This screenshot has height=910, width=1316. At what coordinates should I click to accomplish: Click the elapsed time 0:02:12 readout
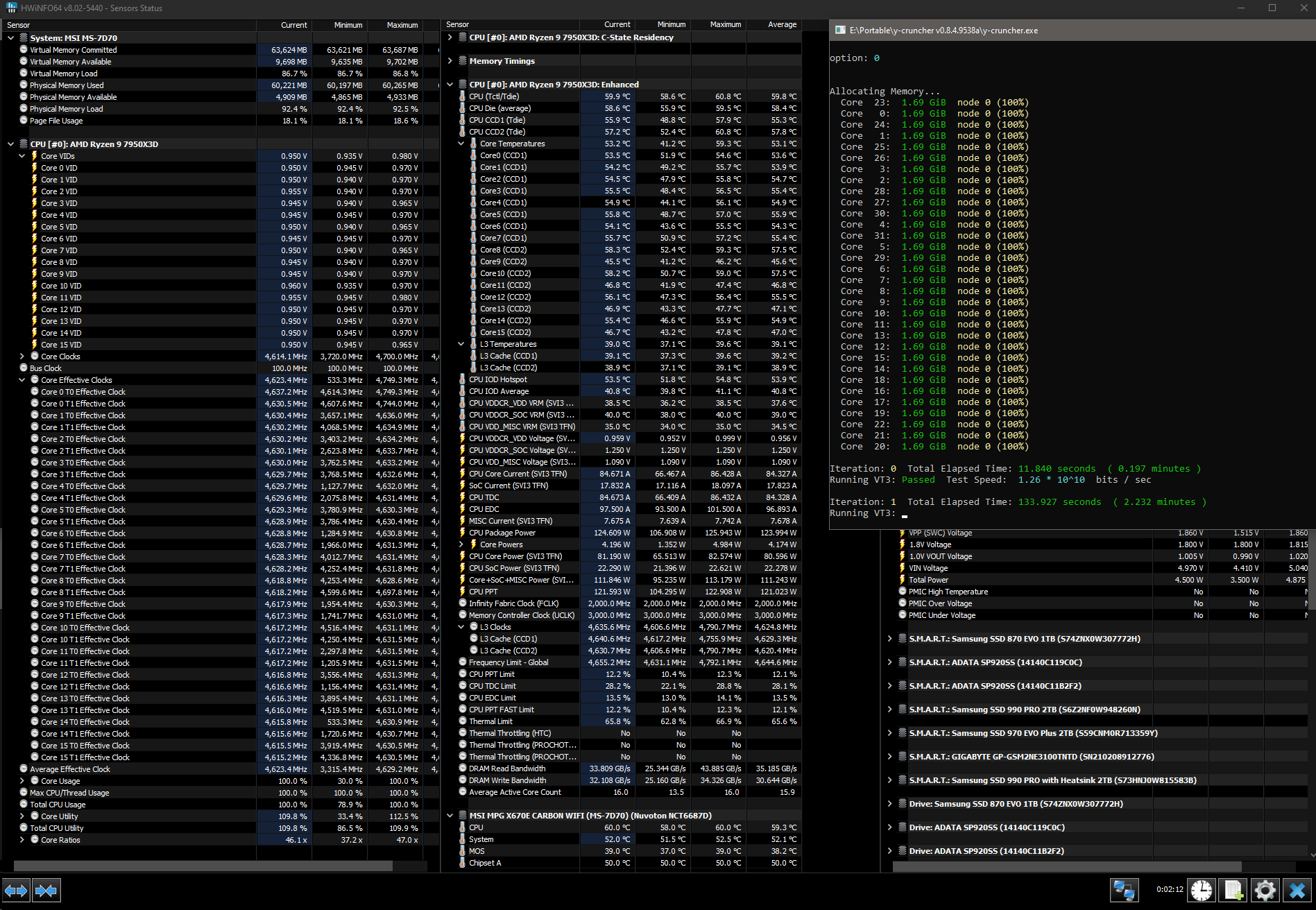pos(1170,889)
